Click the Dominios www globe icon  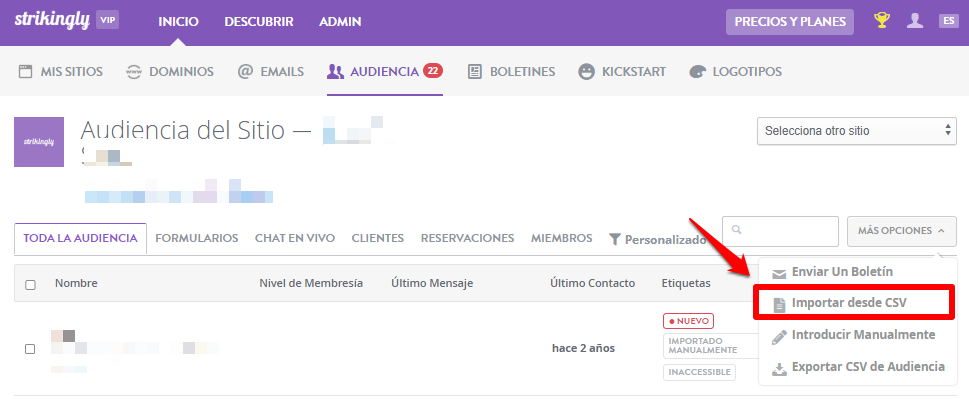pyautogui.click(x=133, y=72)
